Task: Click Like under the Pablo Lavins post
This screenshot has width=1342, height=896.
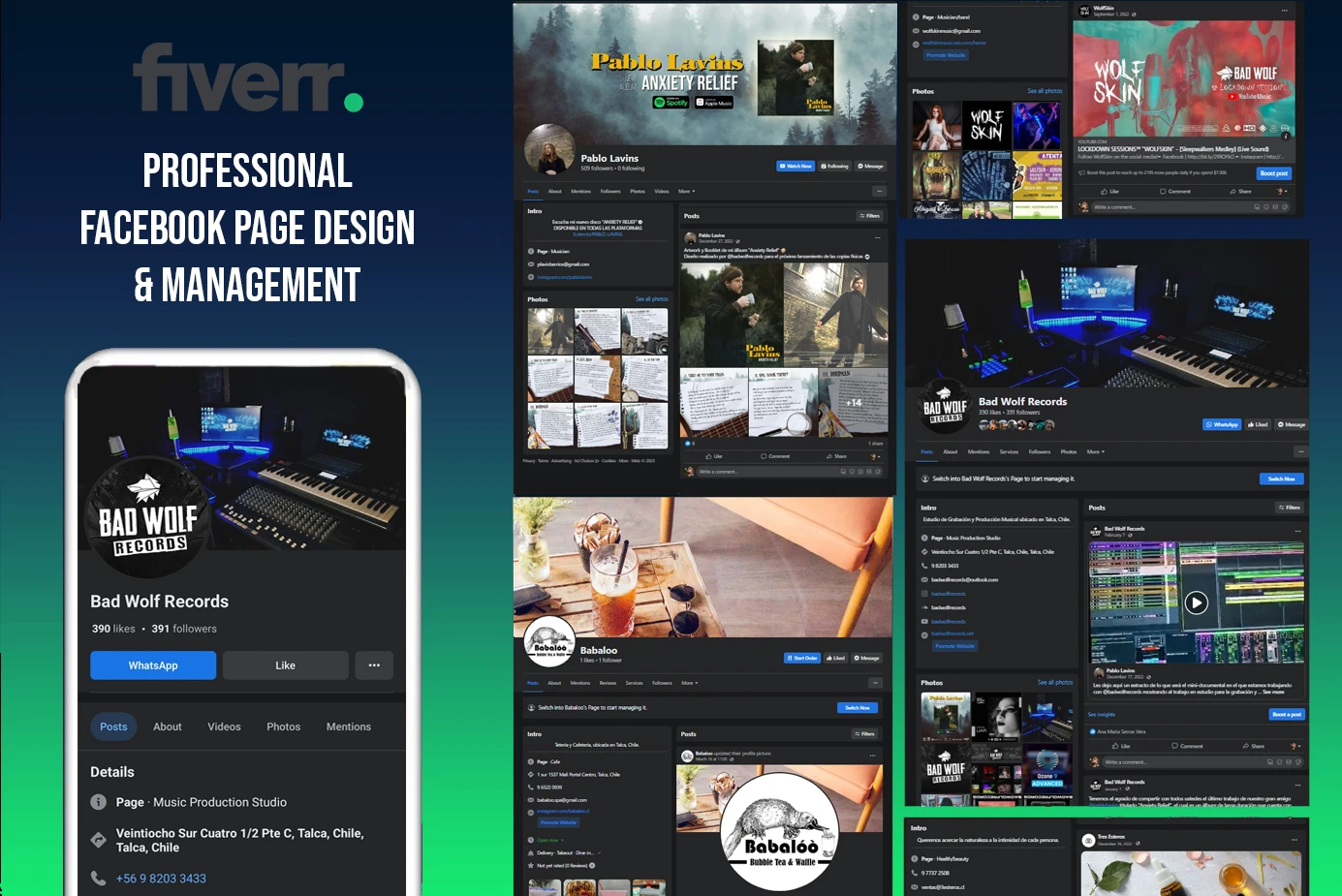Action: pos(715,456)
